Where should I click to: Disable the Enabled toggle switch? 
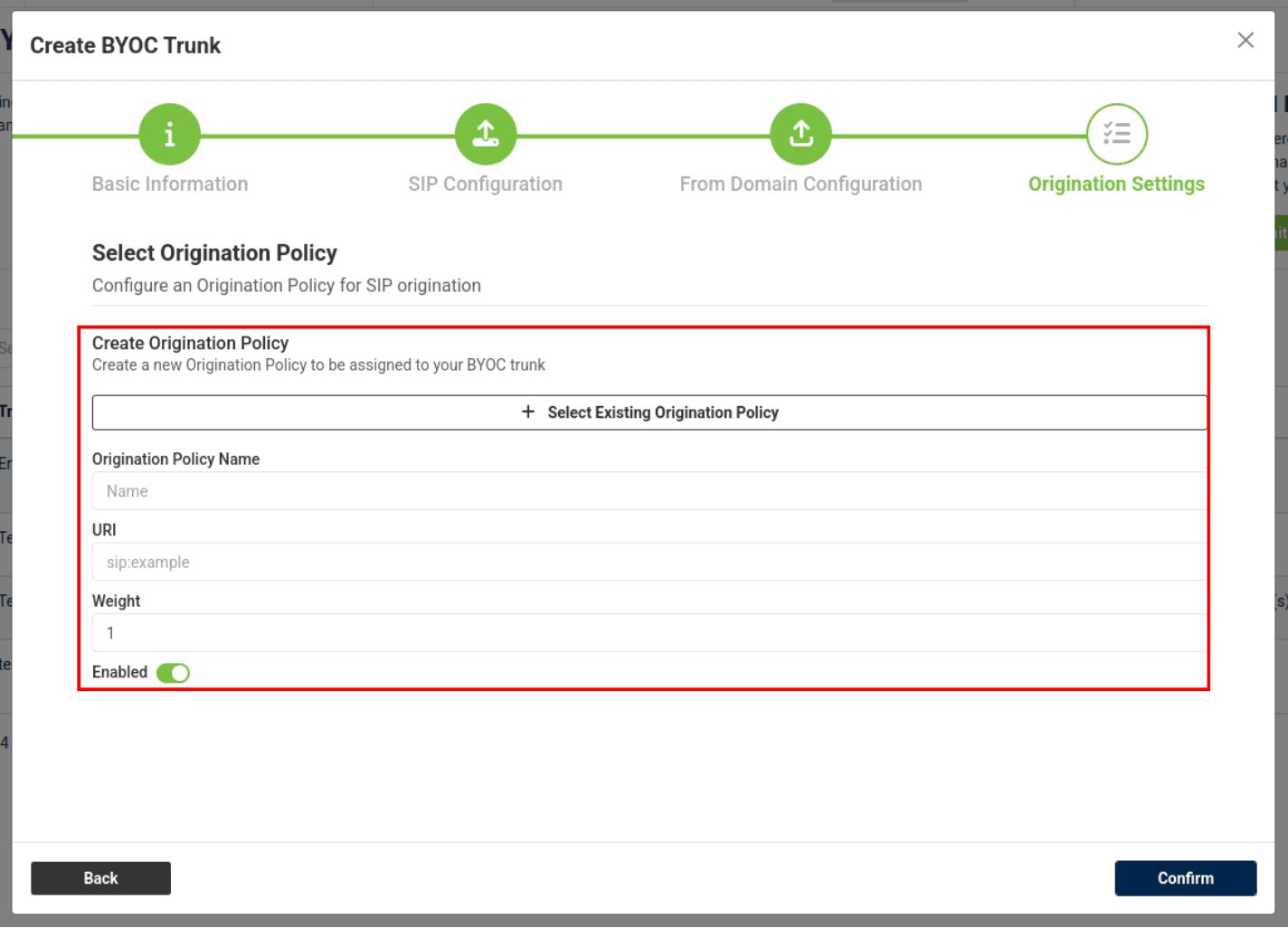[x=173, y=673]
